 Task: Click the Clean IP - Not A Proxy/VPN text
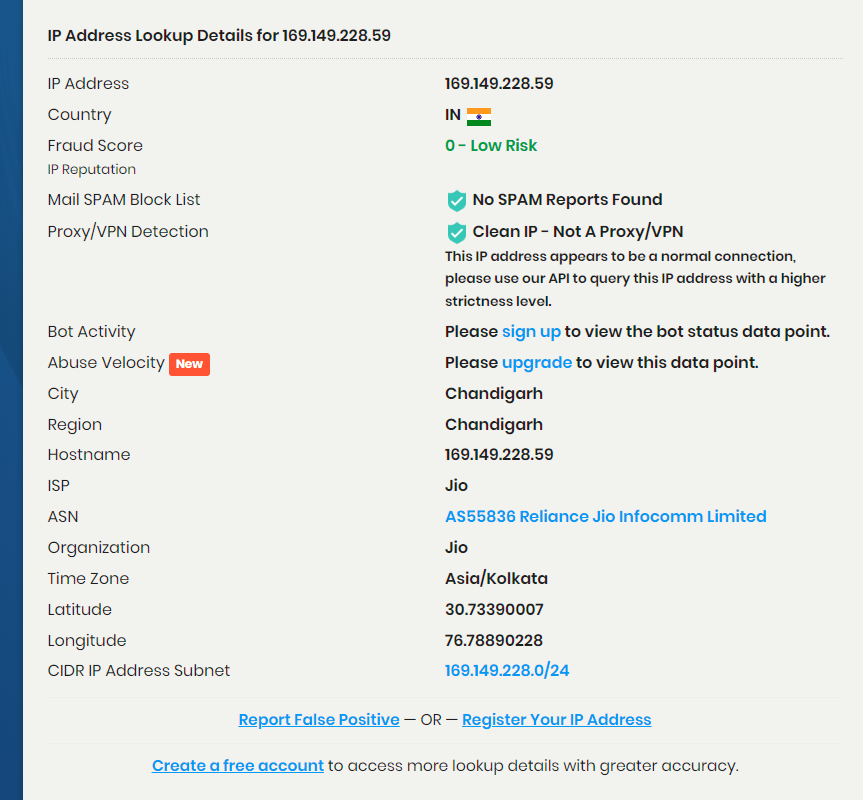578,232
